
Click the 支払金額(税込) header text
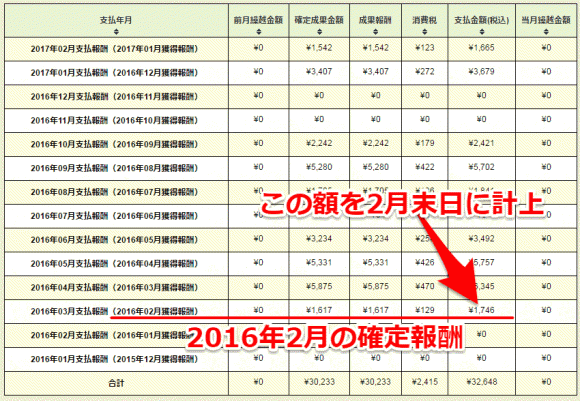pos(482,20)
